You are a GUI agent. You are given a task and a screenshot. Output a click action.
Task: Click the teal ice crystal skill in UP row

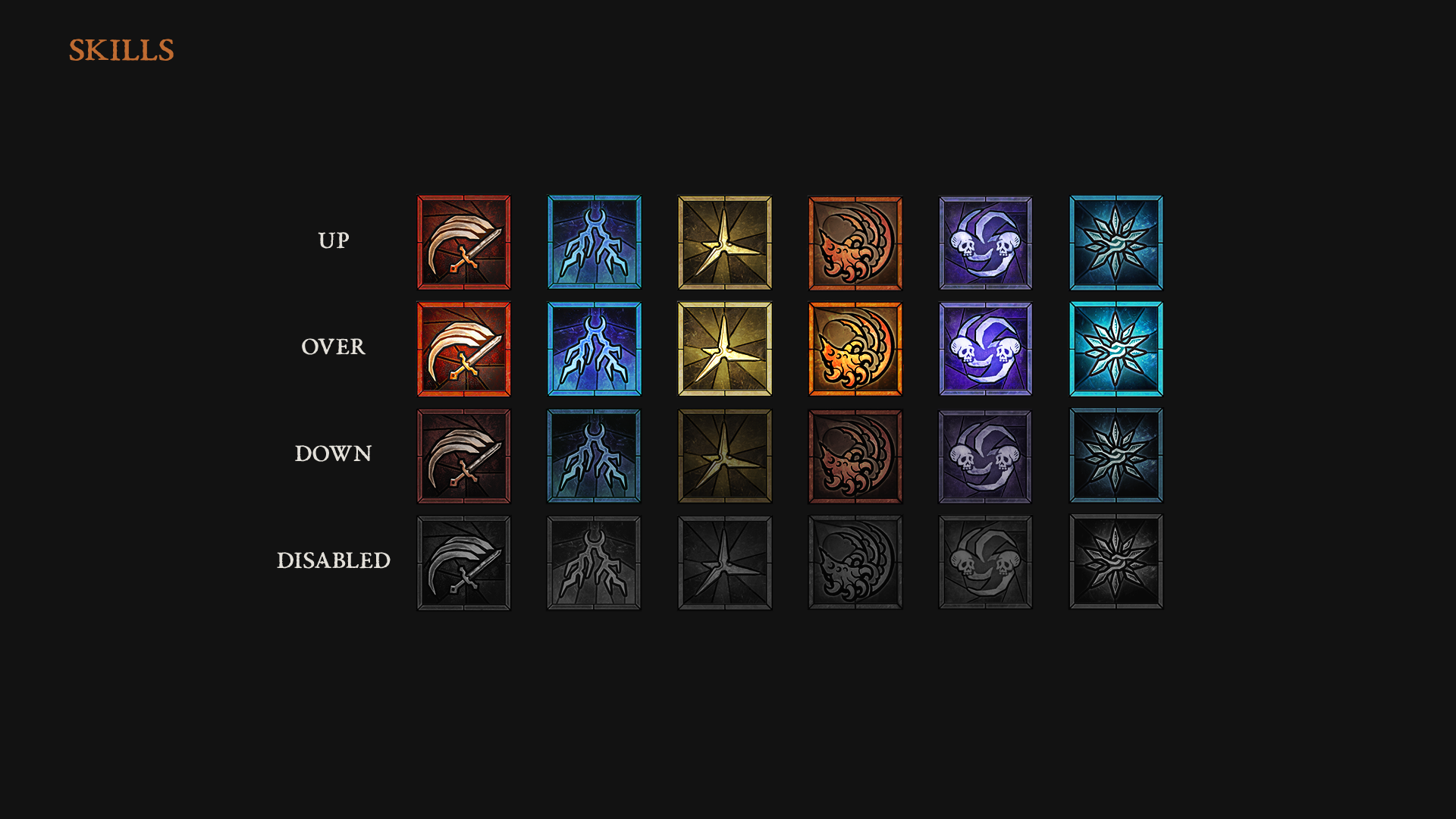[1116, 243]
